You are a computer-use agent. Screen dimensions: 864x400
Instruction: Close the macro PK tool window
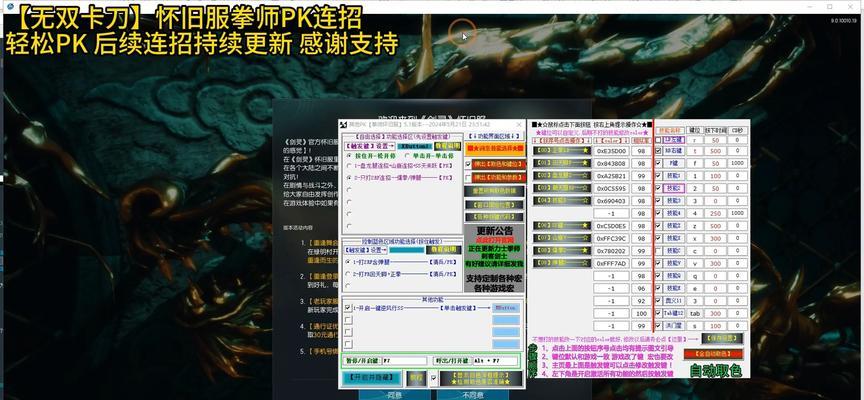[517, 125]
